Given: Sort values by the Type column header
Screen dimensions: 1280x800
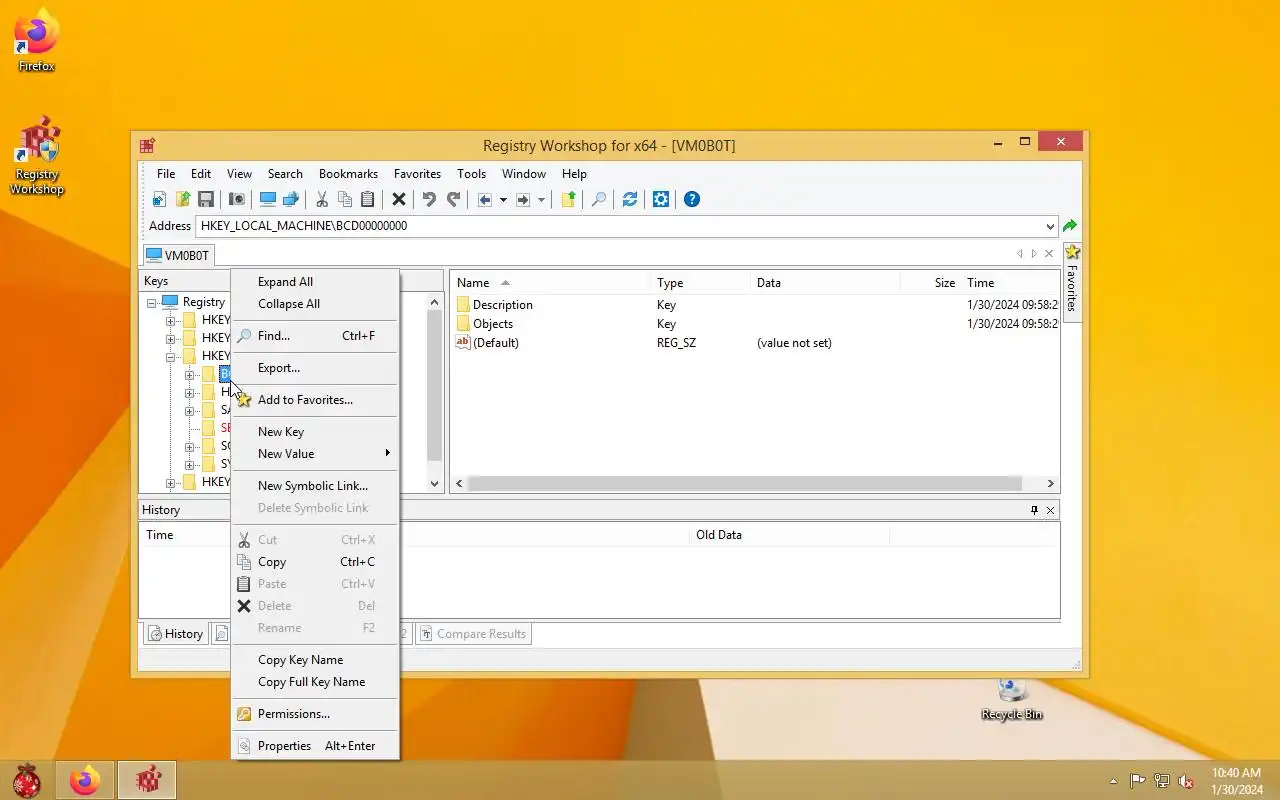Looking at the screenshot, I should (x=700, y=283).
